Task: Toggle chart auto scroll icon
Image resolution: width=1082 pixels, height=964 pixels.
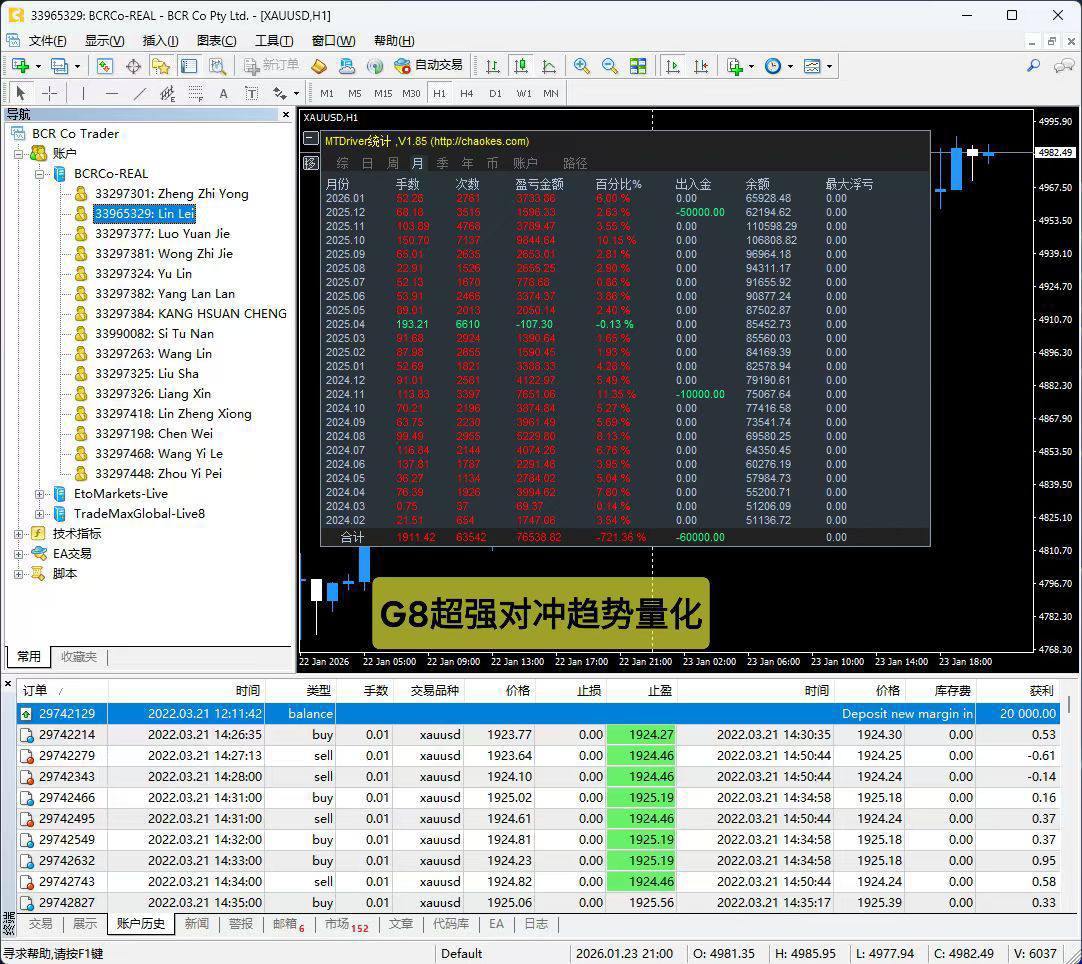Action: click(672, 66)
